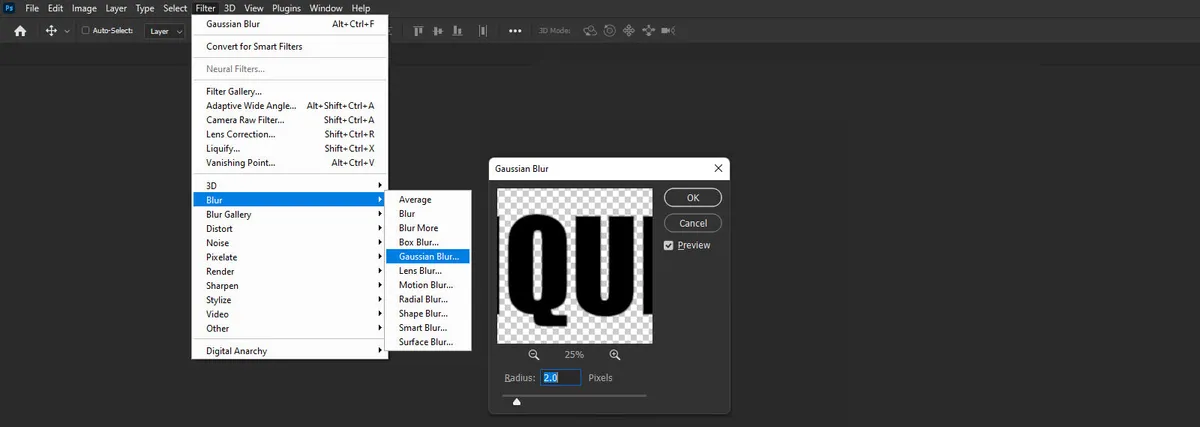Zoom out the Gaussian Blur preview

coord(534,354)
